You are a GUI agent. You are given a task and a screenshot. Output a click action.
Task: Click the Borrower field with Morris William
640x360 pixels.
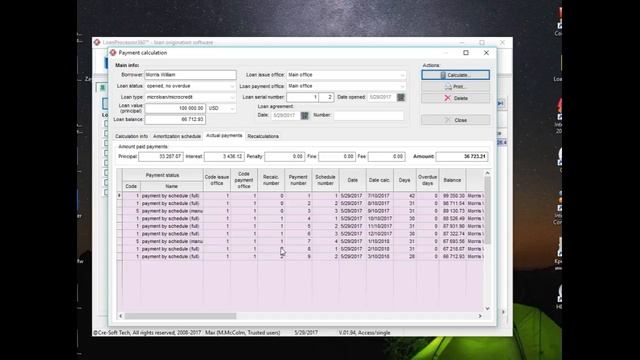pos(190,75)
